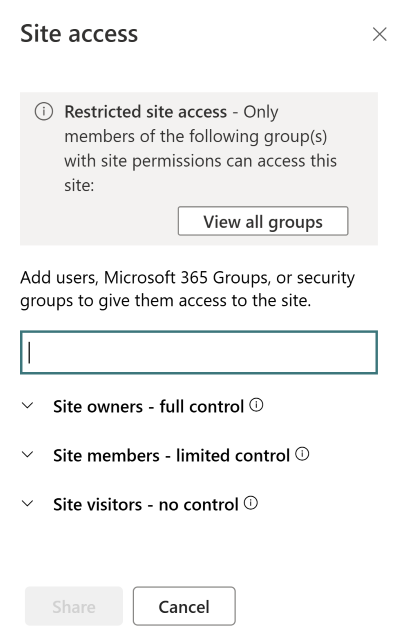Click the bold Restricted site access text

click(x=145, y=112)
